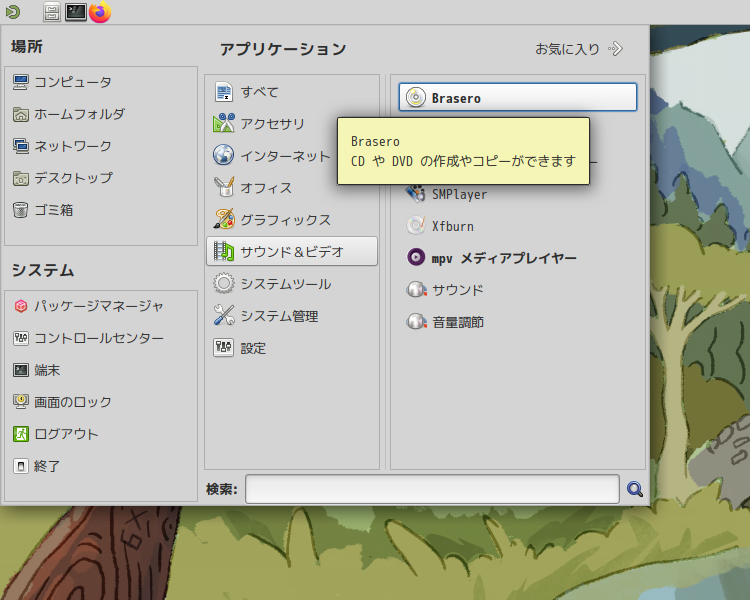
Task: Open 音量調節 entry
Action: [518, 322]
